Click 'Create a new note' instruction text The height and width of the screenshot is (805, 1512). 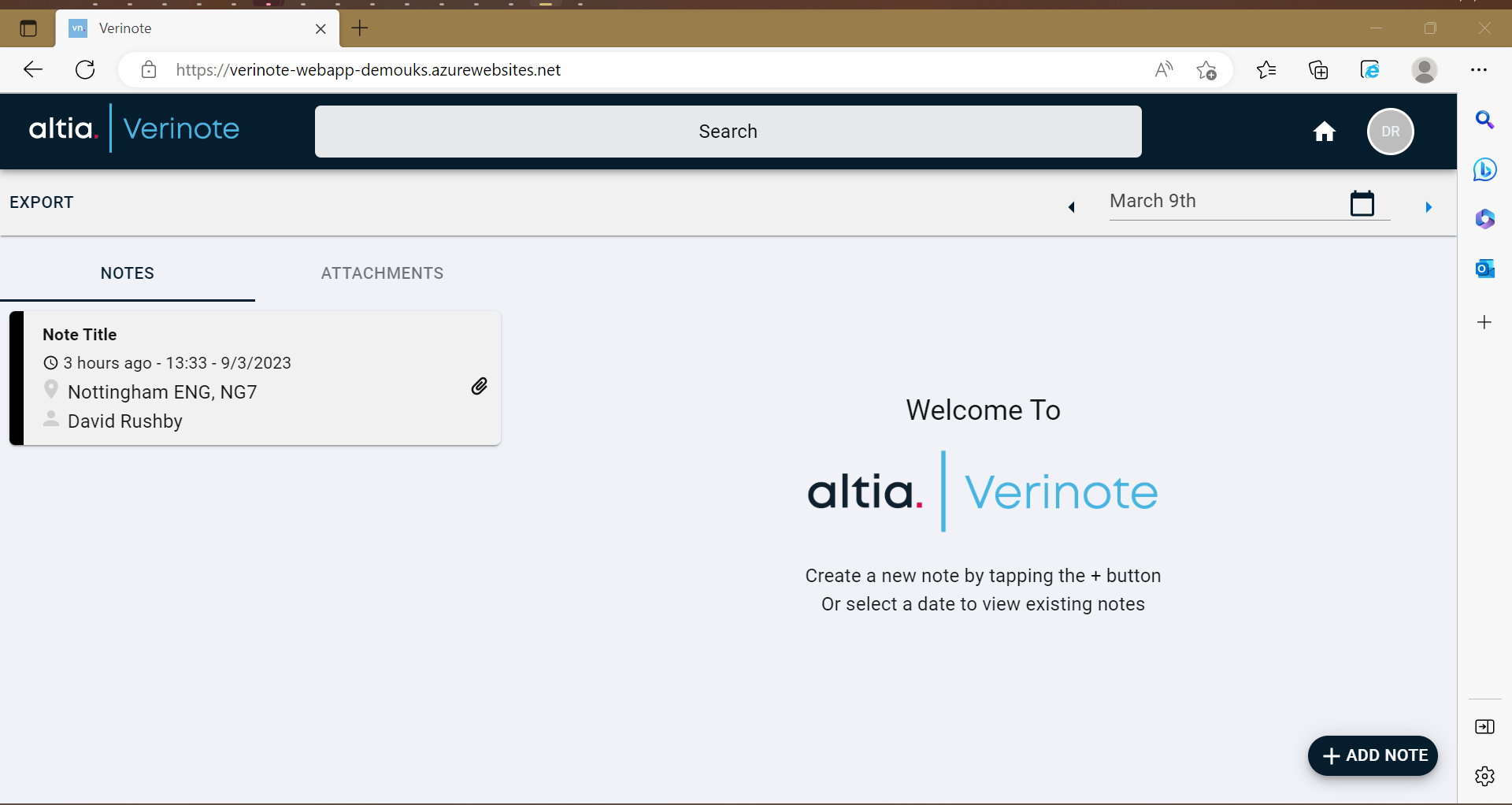(x=983, y=576)
